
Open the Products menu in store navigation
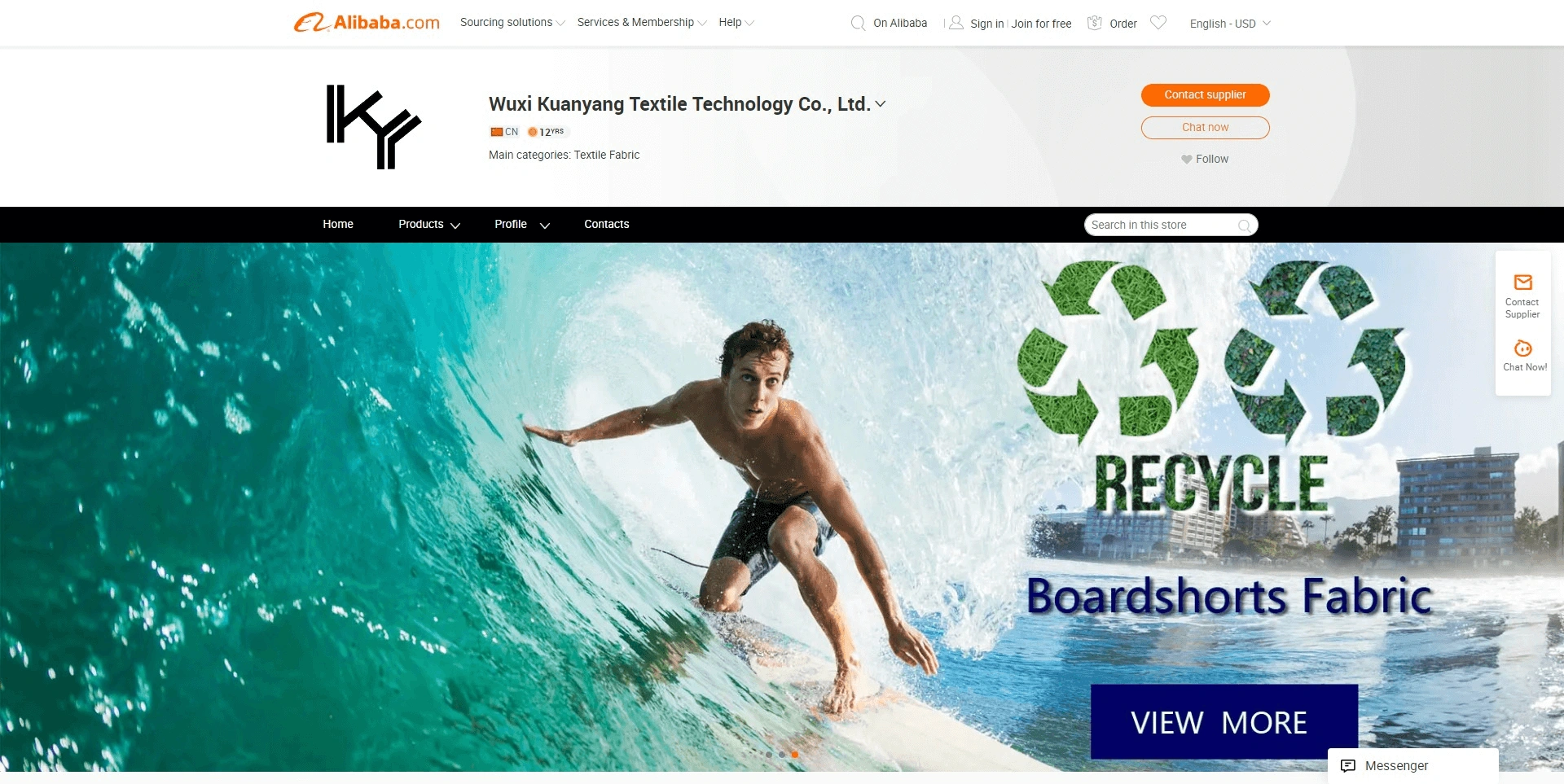coord(429,225)
